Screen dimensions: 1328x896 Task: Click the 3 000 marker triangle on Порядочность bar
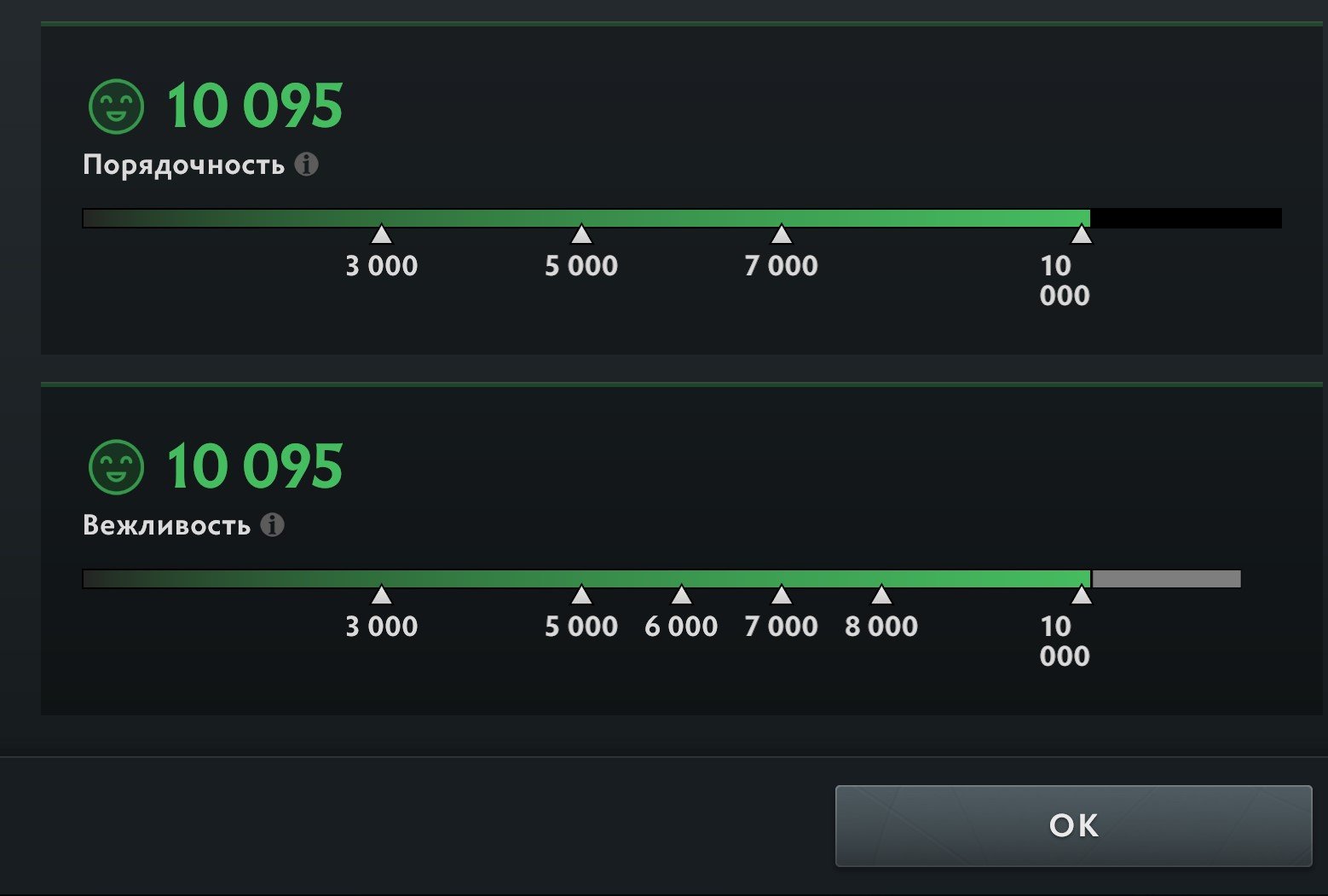[382, 234]
